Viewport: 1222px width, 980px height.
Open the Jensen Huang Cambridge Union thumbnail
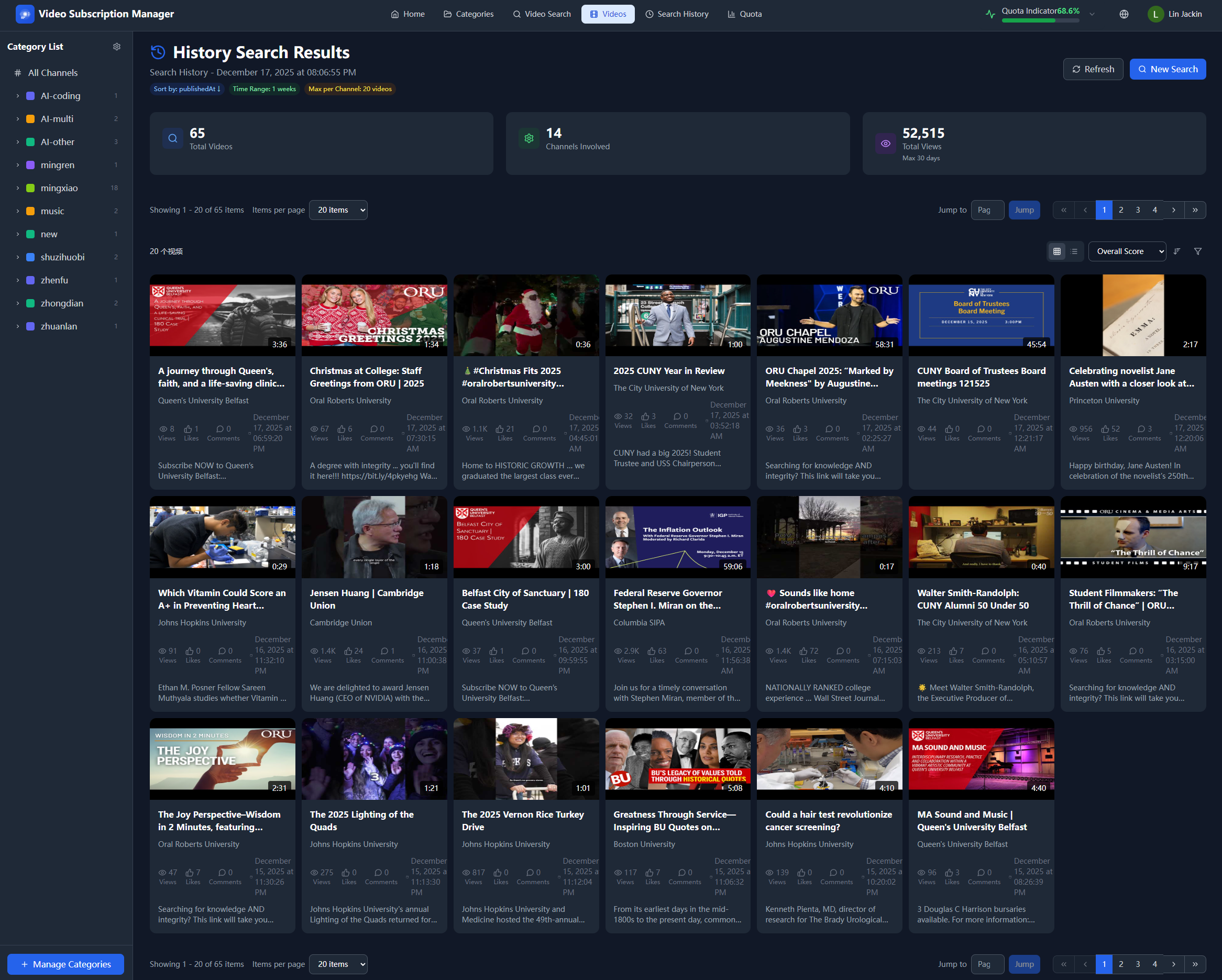[374, 537]
